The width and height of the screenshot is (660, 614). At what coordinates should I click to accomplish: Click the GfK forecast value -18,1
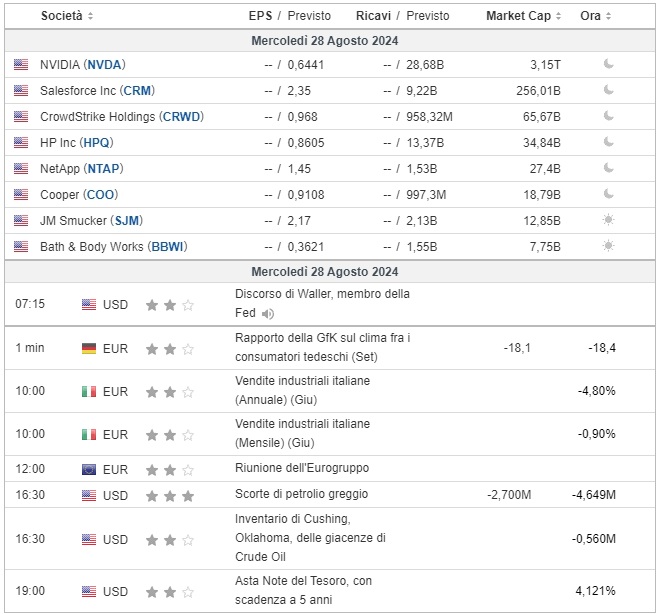click(x=517, y=348)
